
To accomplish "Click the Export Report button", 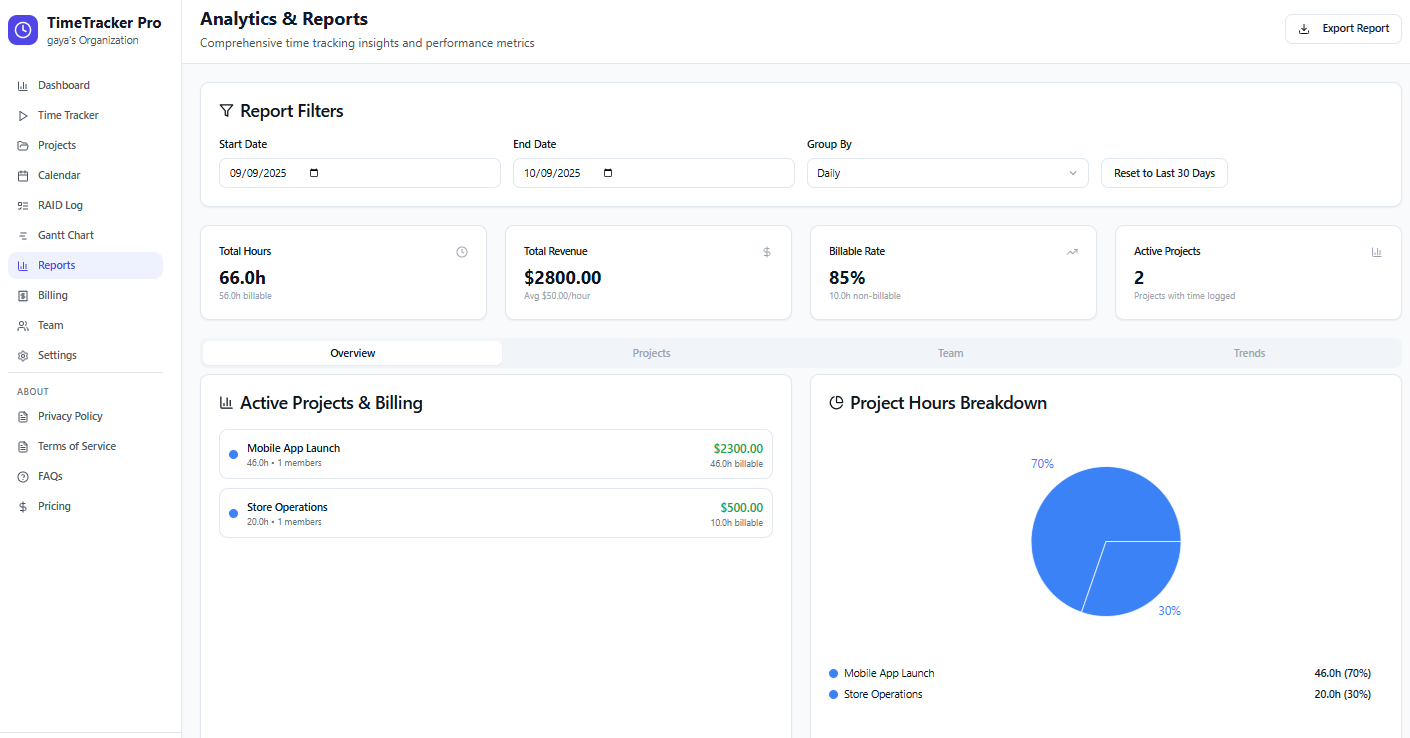I will [1343, 28].
